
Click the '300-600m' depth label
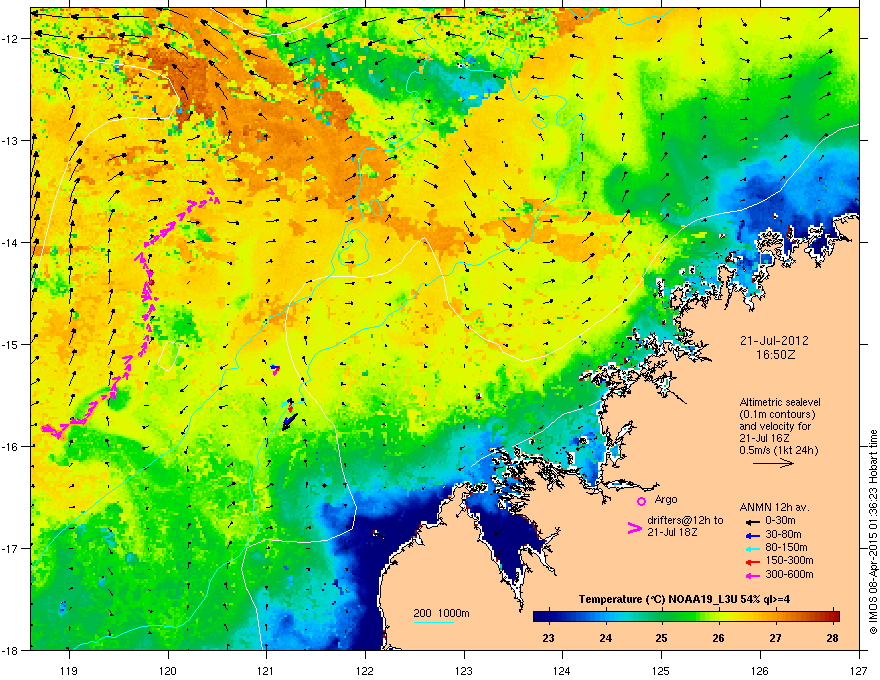[790, 574]
